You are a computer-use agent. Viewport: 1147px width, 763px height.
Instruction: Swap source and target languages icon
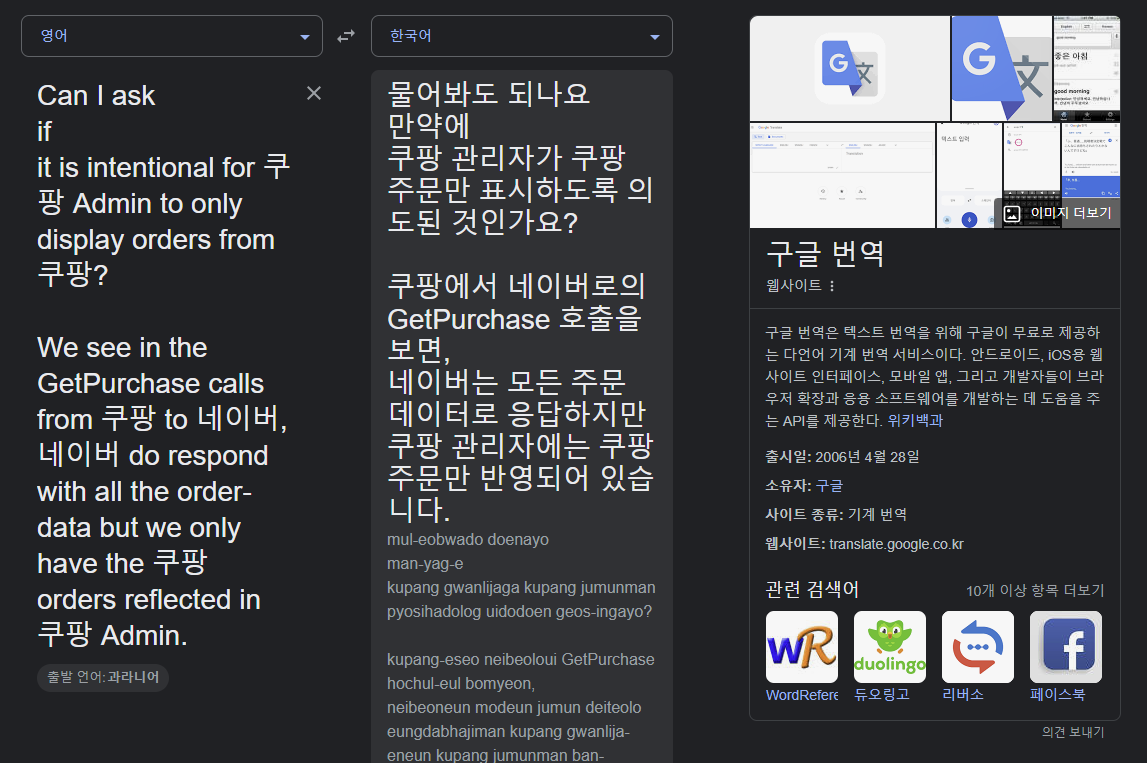[x=346, y=36]
